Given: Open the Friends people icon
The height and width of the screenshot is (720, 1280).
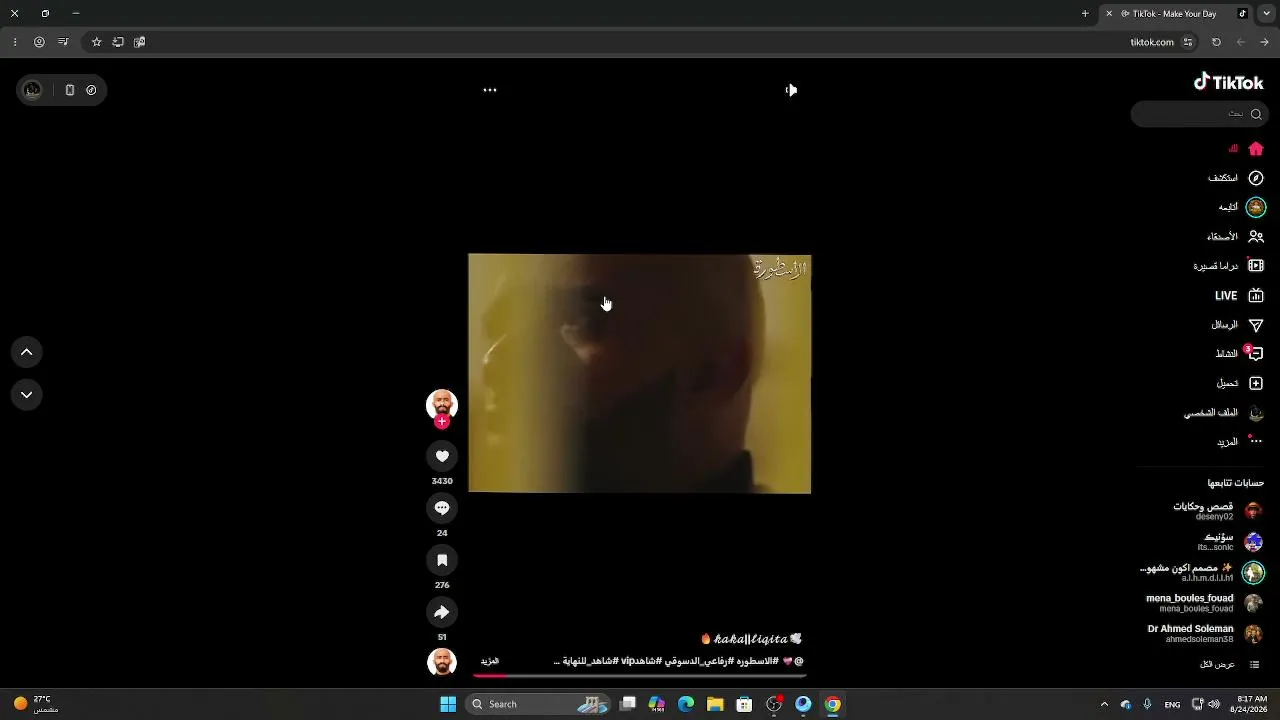Looking at the screenshot, I should click(x=1256, y=237).
